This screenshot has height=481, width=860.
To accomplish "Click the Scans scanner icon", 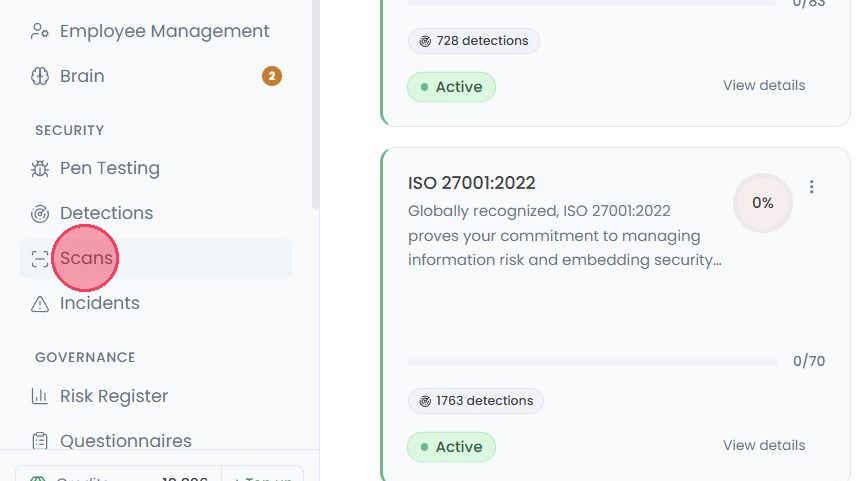I will click(x=39, y=258).
